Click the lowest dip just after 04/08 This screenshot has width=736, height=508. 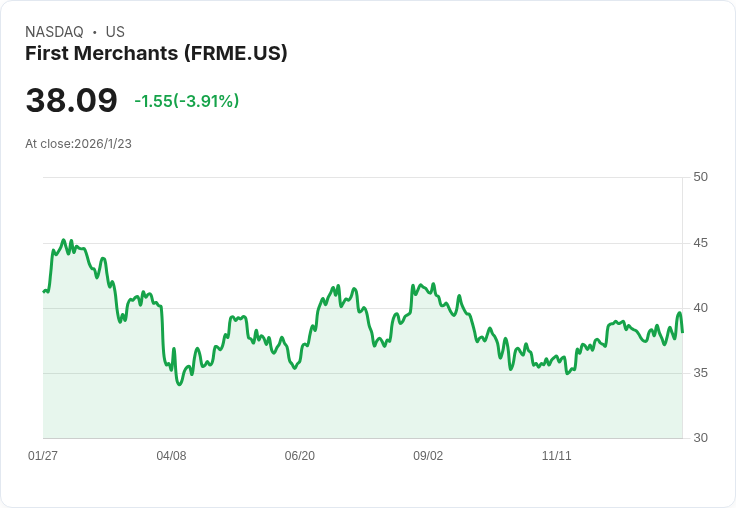click(179, 384)
